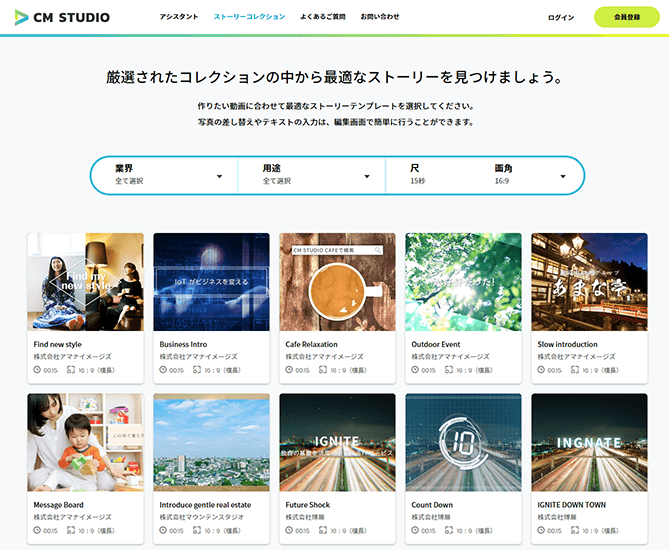669x550 pixels.
Task: Click clock icon on Find new style card
Action: coord(37,370)
